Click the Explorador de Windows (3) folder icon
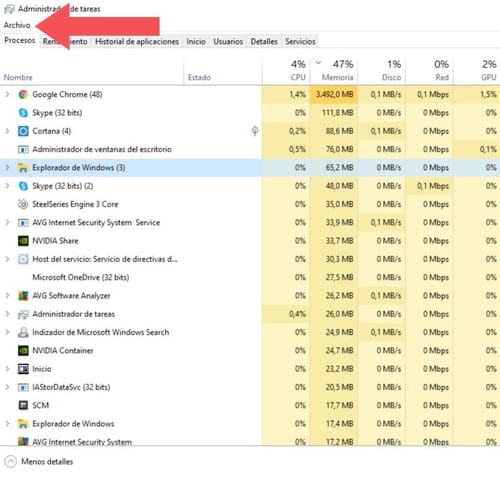 23,168
